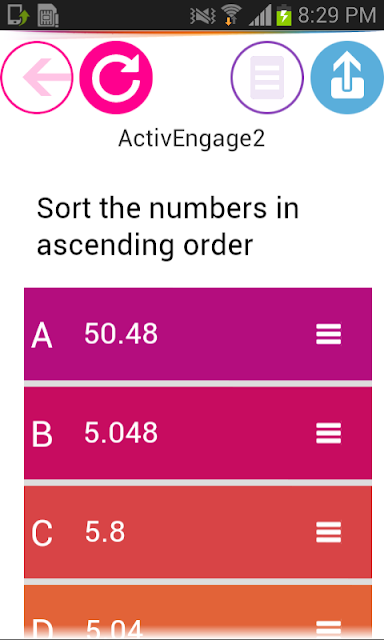384x640 pixels.
Task: Select answer row B with 5.048
Action: click(198, 433)
